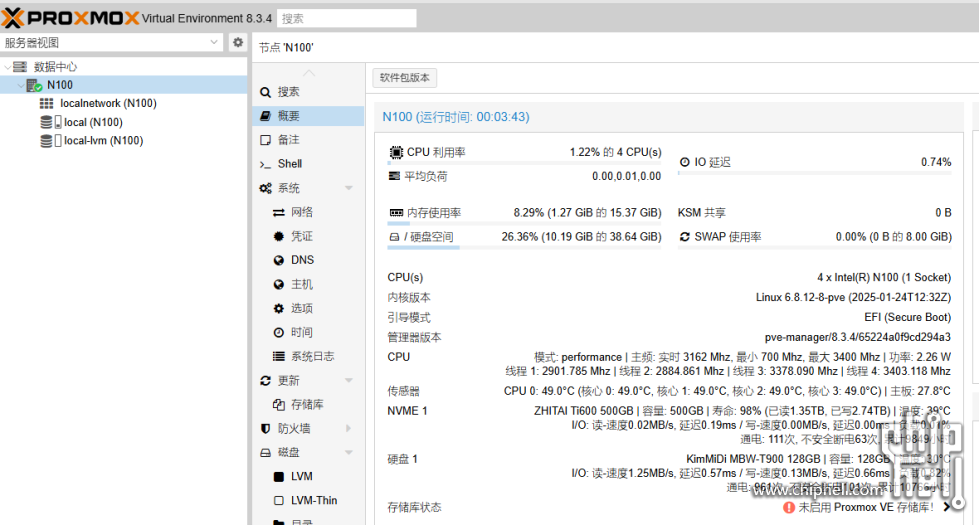Collapse the 磁盘 submenu arrow

[x=348, y=453]
